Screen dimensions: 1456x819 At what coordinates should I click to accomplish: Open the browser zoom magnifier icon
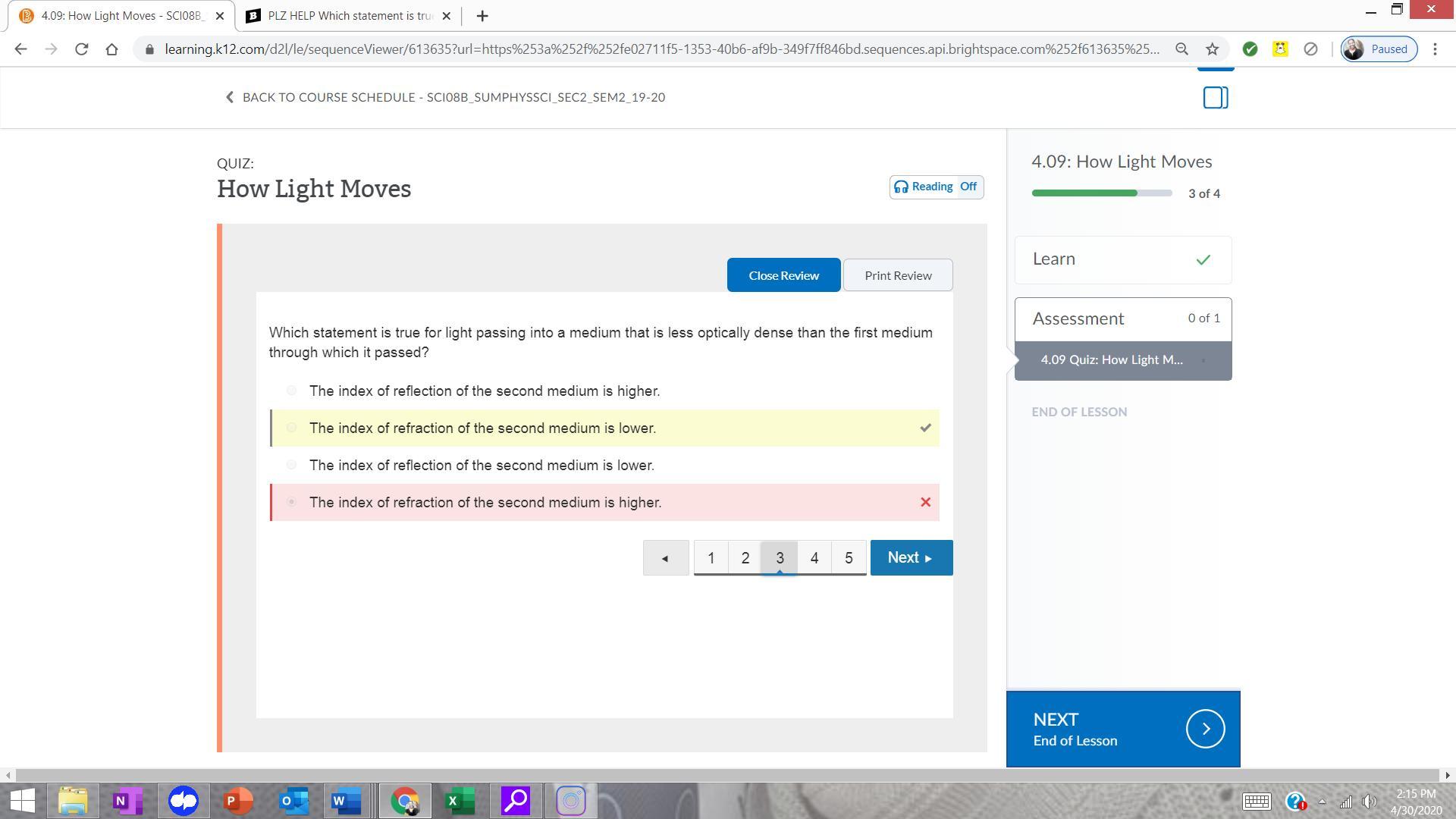pyautogui.click(x=1181, y=49)
